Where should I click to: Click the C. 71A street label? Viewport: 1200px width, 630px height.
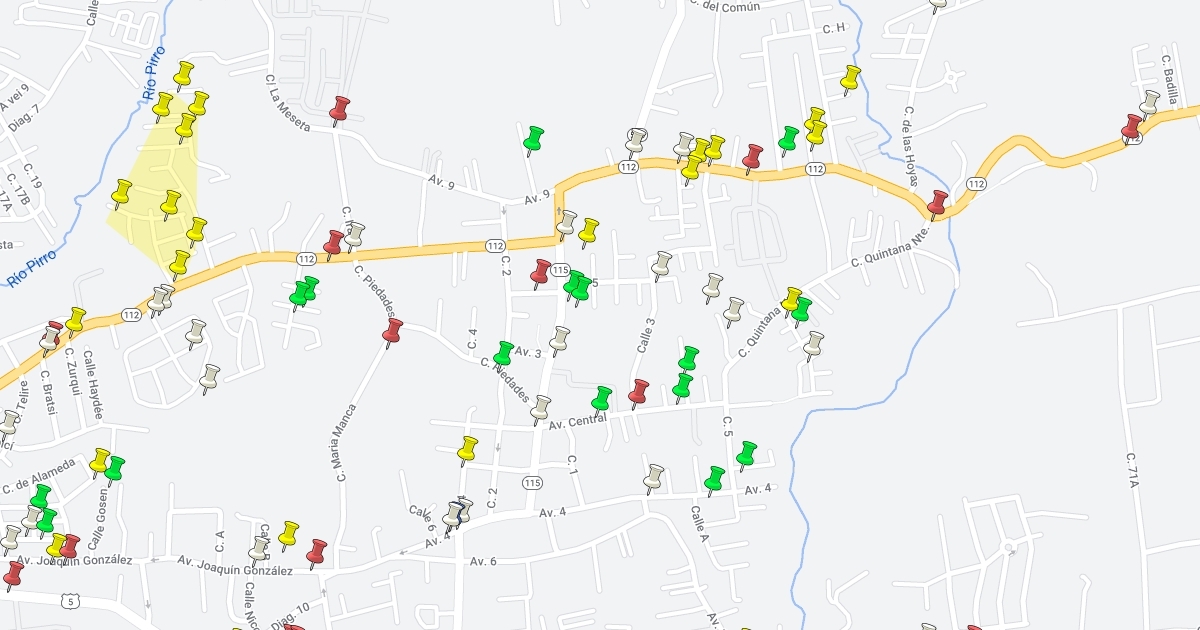pos(1133,470)
